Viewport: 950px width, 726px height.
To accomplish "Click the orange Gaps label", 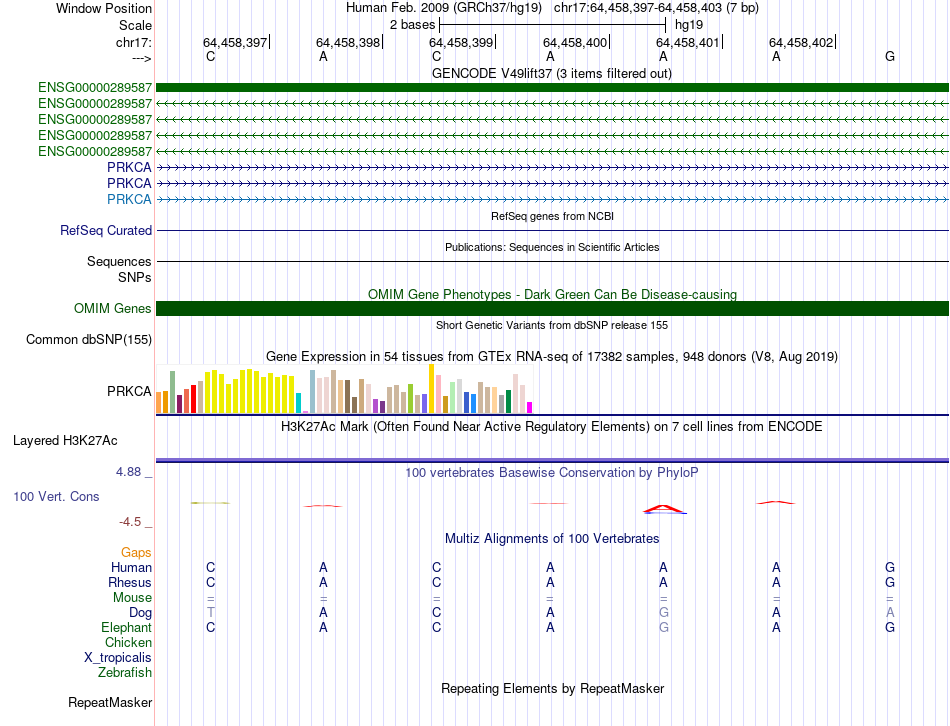I will point(136,553).
